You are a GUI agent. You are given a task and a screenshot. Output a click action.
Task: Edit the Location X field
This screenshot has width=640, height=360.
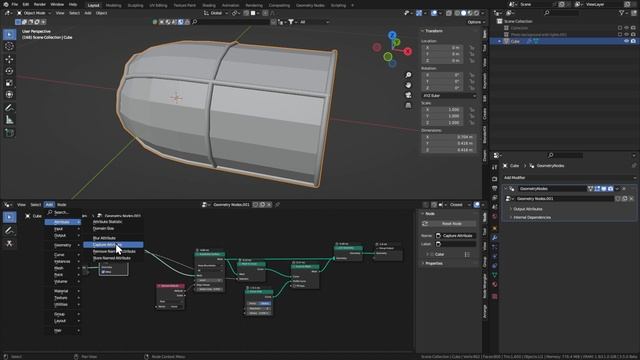tap(442, 48)
